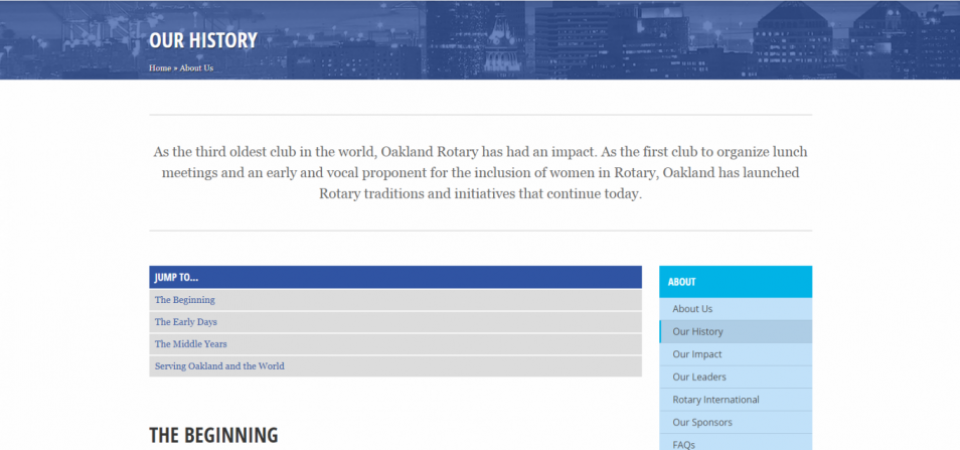Click the ABOUT sidebar header
This screenshot has width=960, height=450.
point(735,282)
